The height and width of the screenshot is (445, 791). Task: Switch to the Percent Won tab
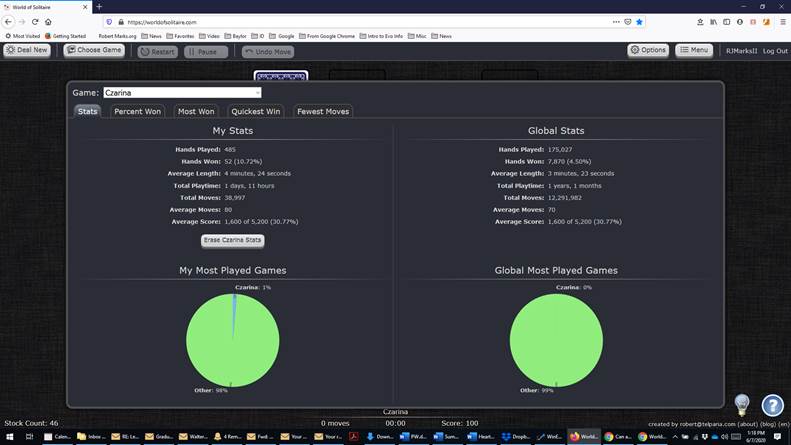click(137, 112)
